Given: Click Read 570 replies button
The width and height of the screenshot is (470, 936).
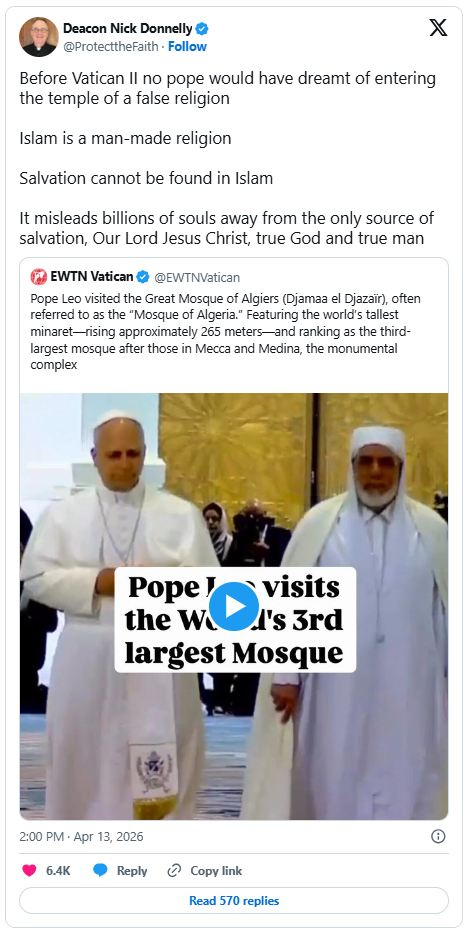Looking at the screenshot, I should [x=234, y=900].
